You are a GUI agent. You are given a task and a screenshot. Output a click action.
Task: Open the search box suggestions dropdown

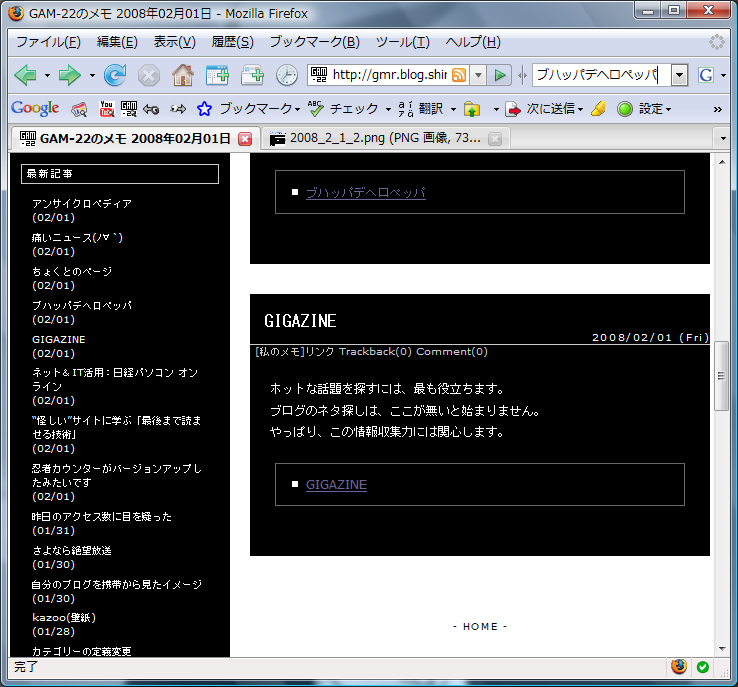(679, 75)
